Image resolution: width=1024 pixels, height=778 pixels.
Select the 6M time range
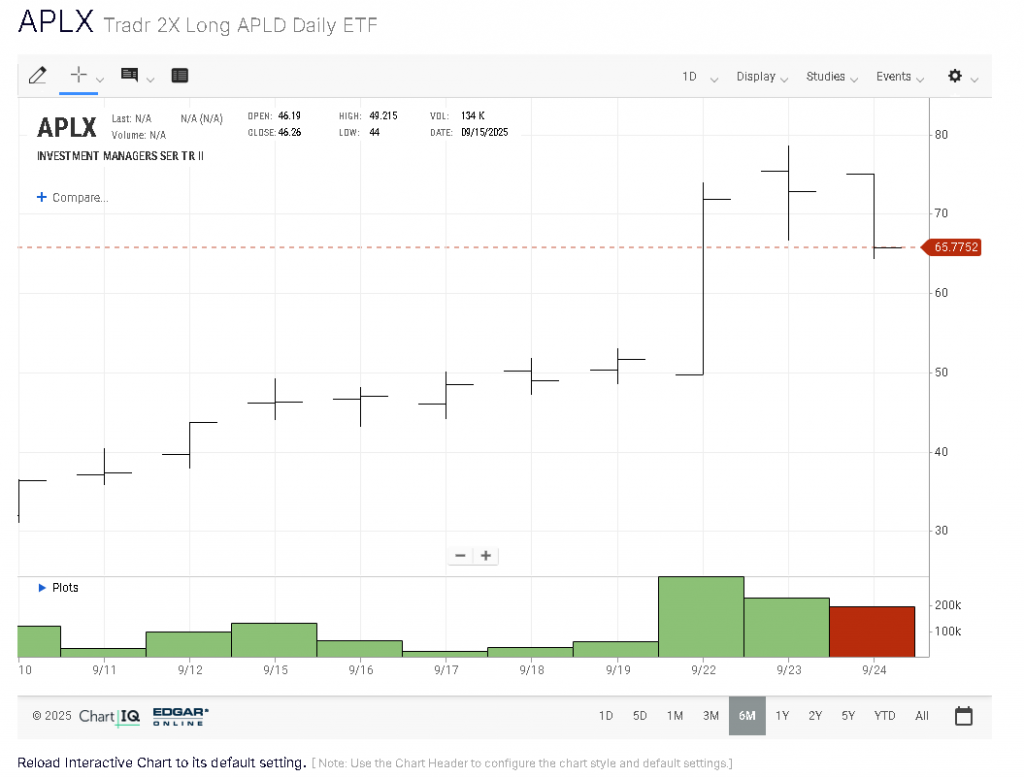tap(747, 716)
